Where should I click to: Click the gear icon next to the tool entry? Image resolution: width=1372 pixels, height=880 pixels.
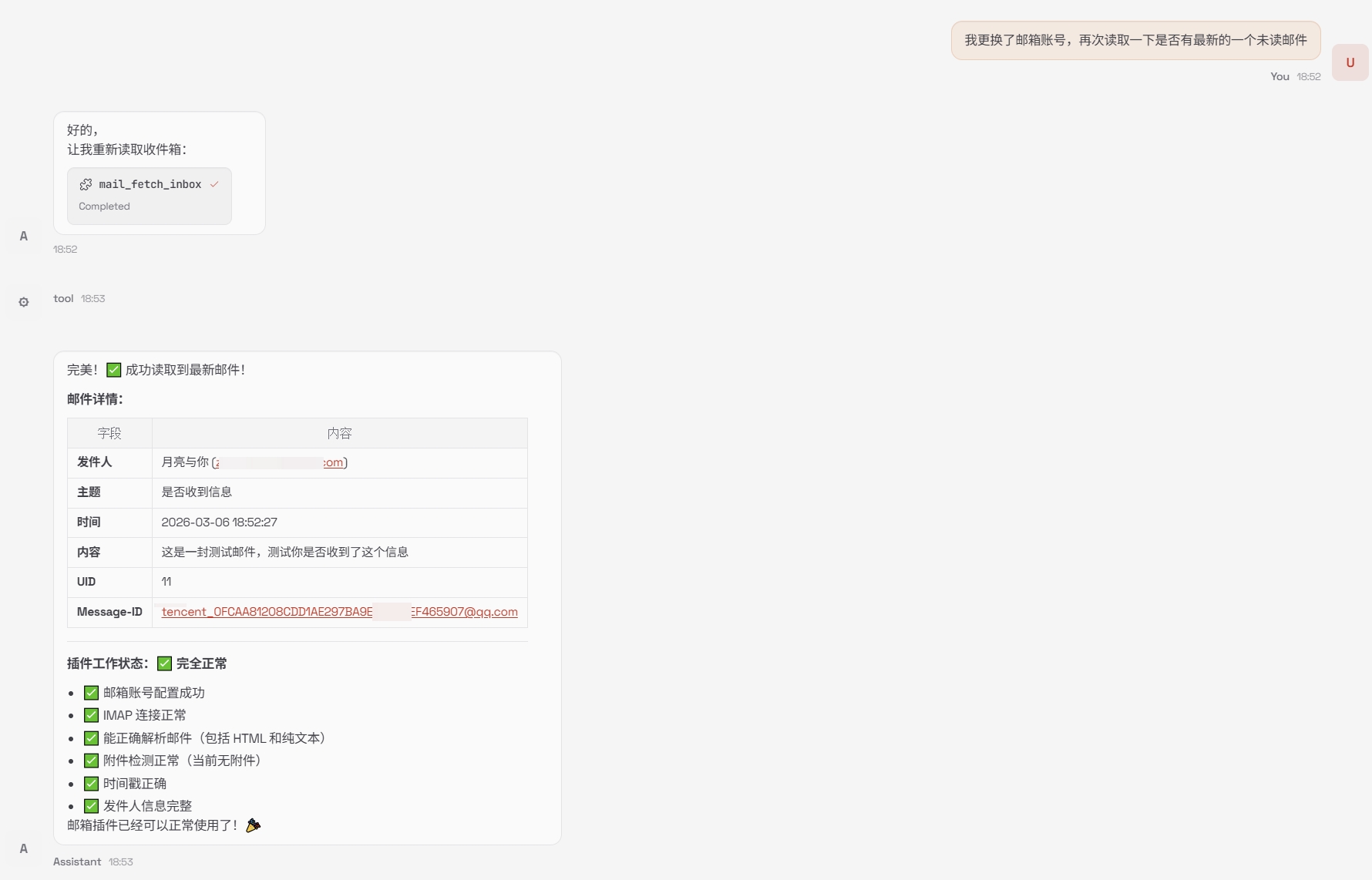pyautogui.click(x=24, y=302)
